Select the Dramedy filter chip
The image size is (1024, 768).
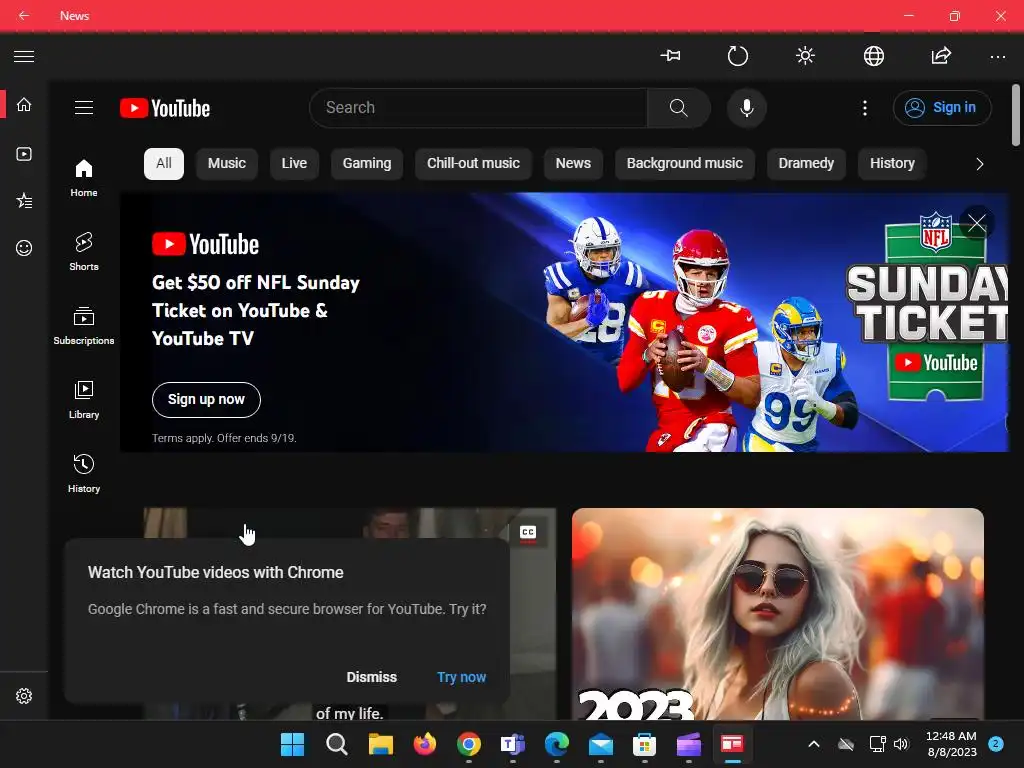(806, 163)
